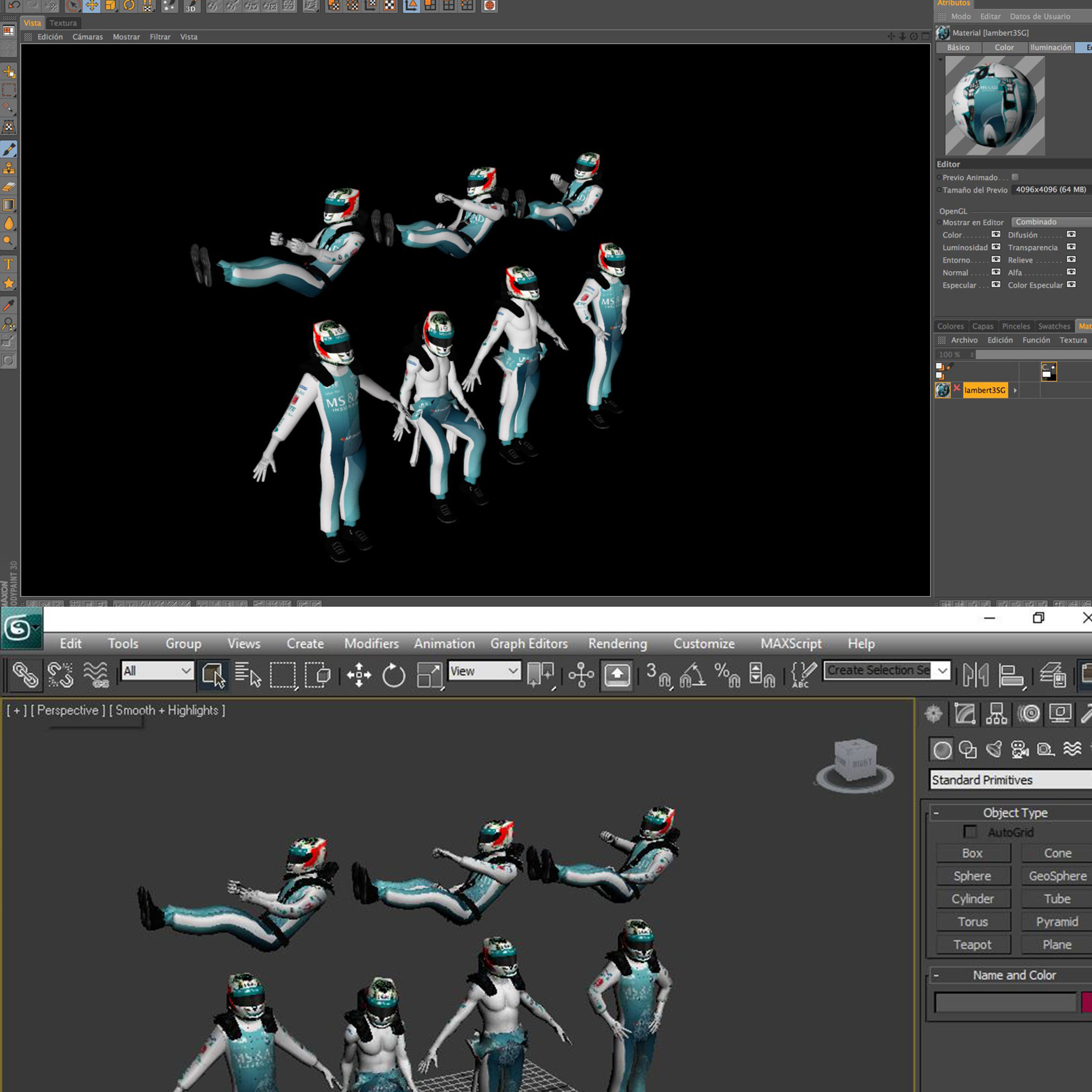Click the object color swatch
Screen dimensions: 1092x1092
point(1086,1002)
